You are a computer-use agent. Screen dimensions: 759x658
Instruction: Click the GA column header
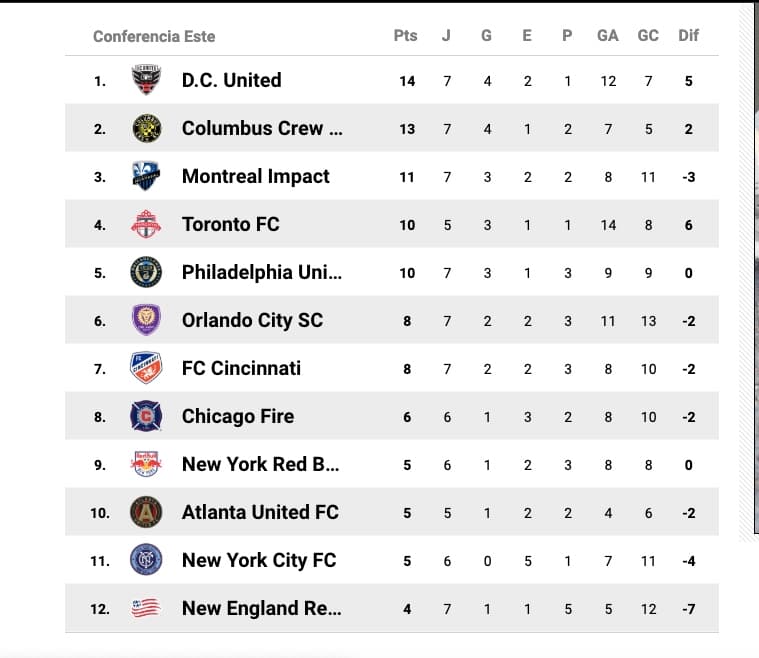608,36
